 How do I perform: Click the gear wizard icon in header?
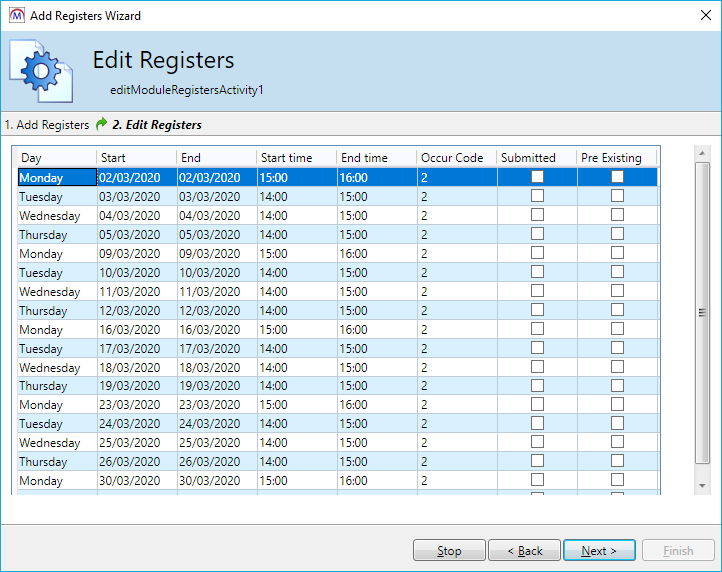click(41, 71)
